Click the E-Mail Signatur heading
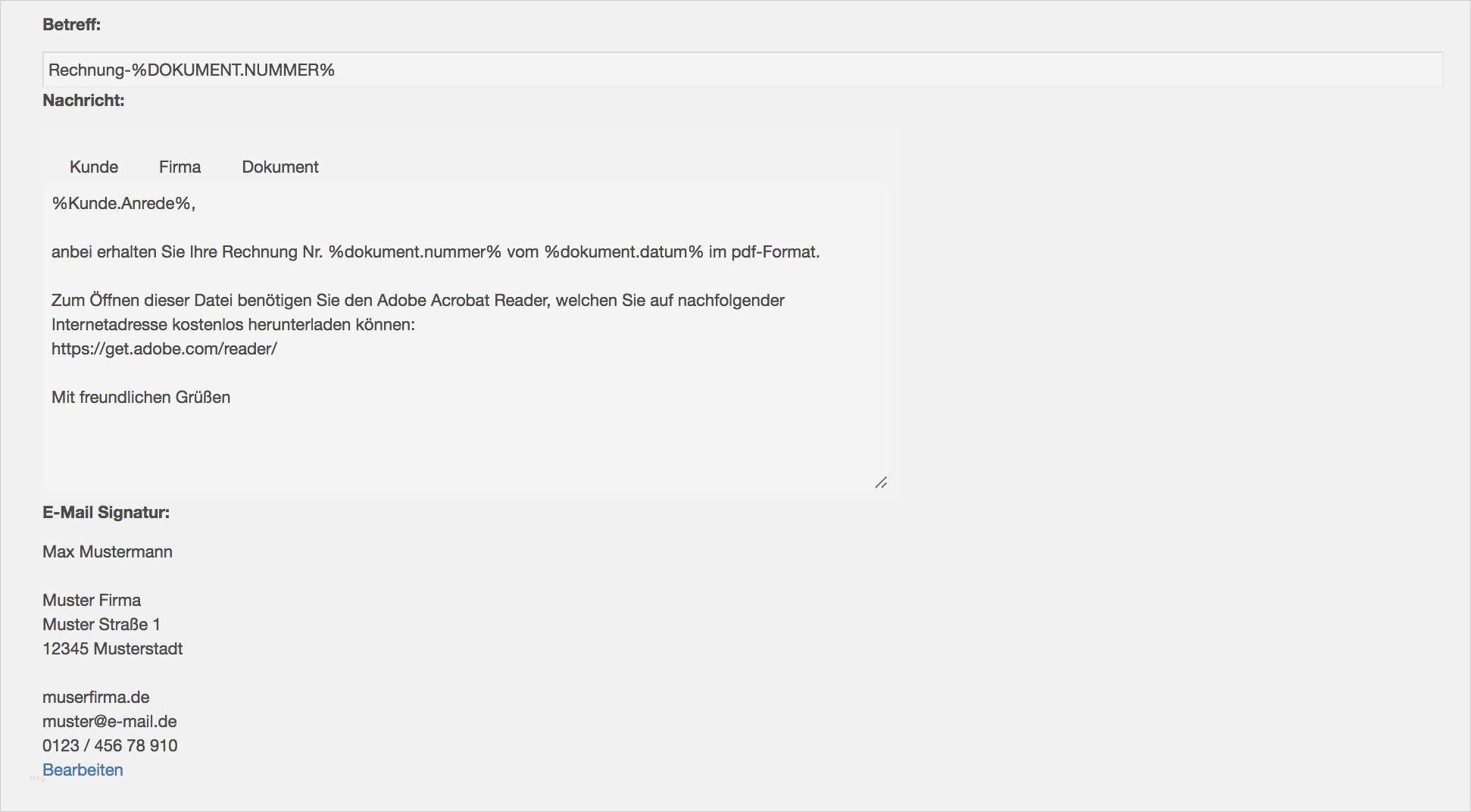 coord(106,512)
